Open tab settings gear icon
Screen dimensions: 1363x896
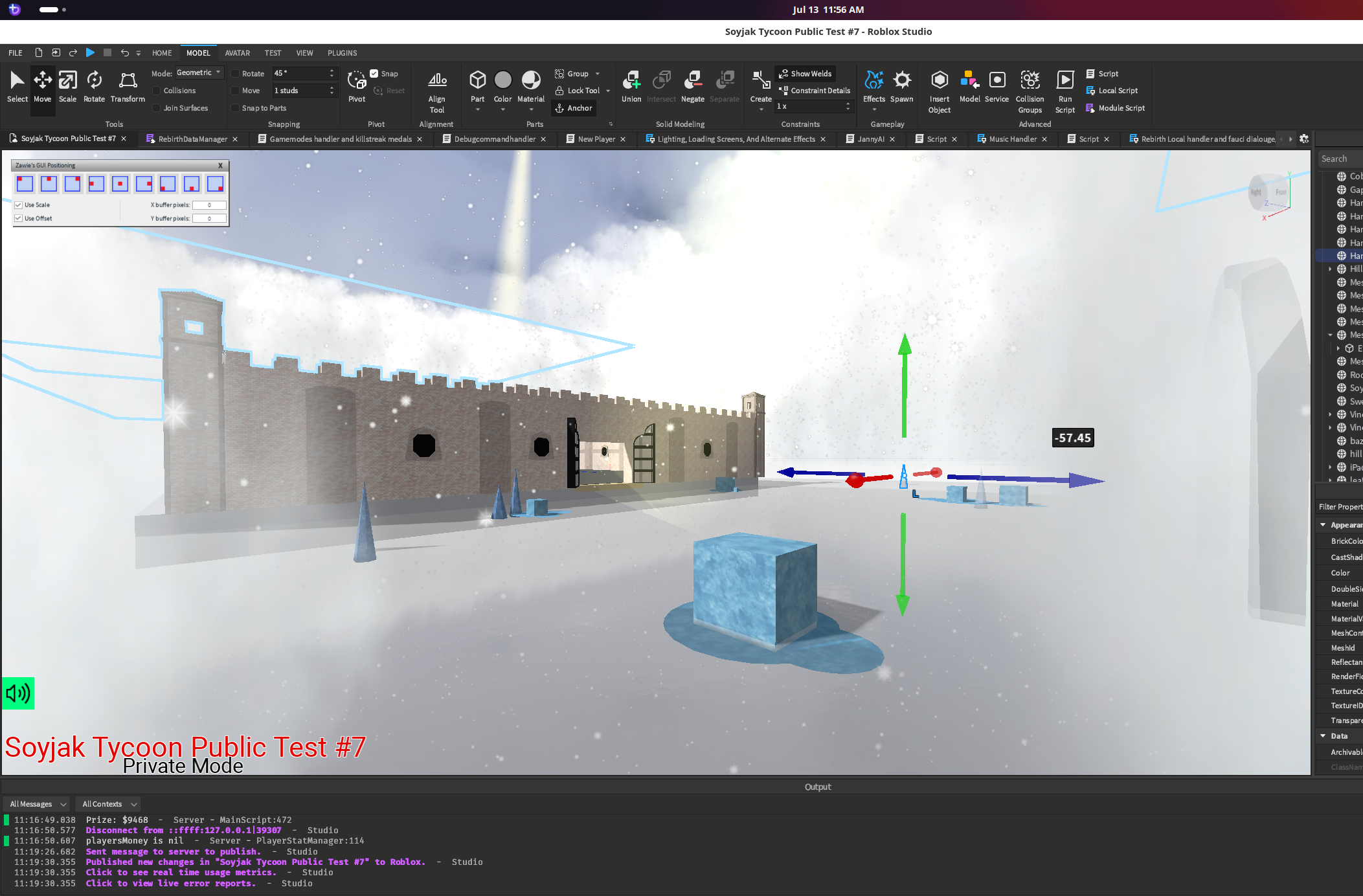1304,139
